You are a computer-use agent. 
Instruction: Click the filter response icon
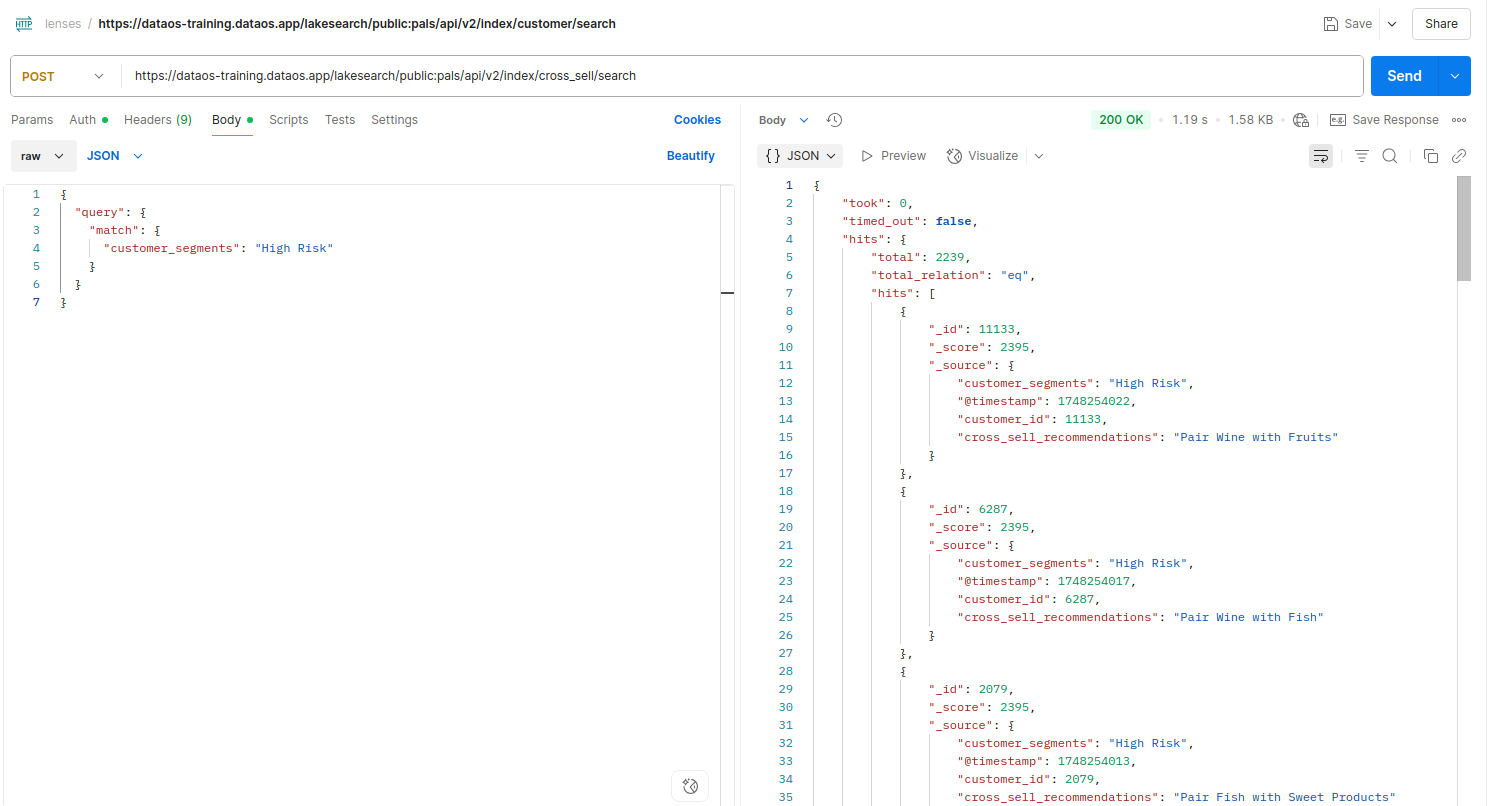(x=1361, y=156)
